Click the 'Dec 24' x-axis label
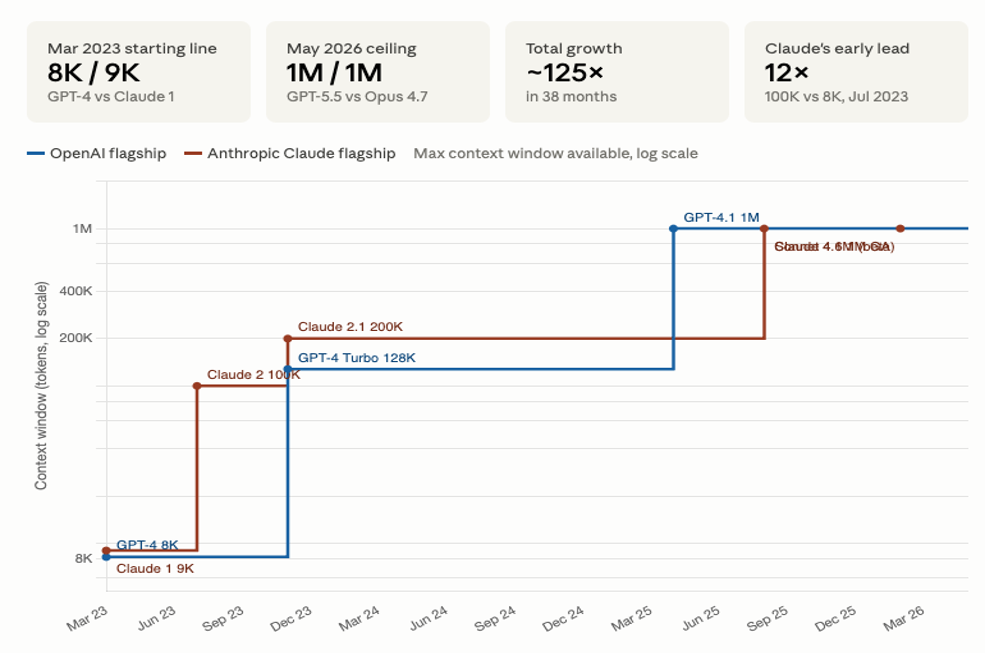This screenshot has width=986, height=654. pos(563,618)
